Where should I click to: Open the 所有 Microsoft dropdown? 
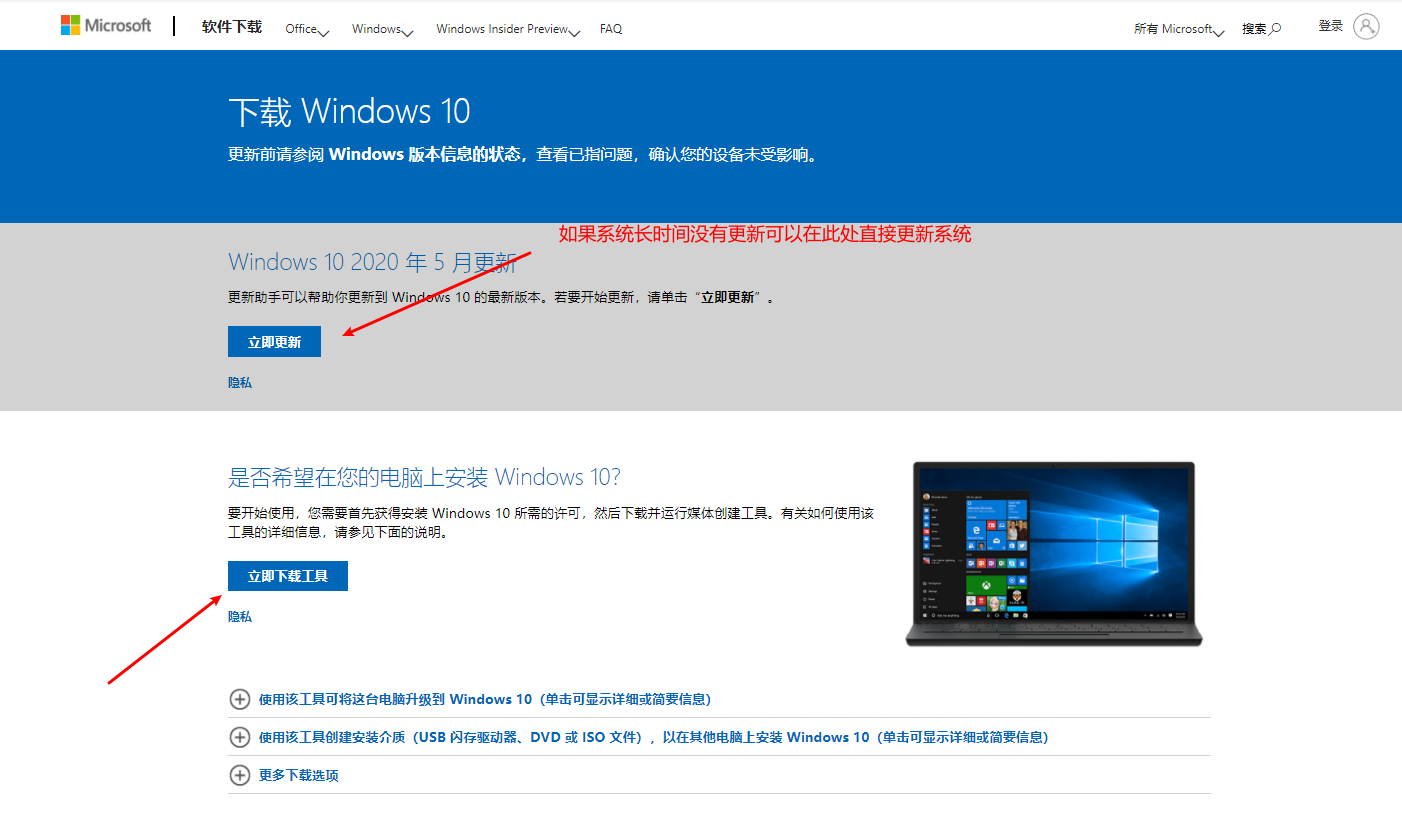tap(1178, 29)
